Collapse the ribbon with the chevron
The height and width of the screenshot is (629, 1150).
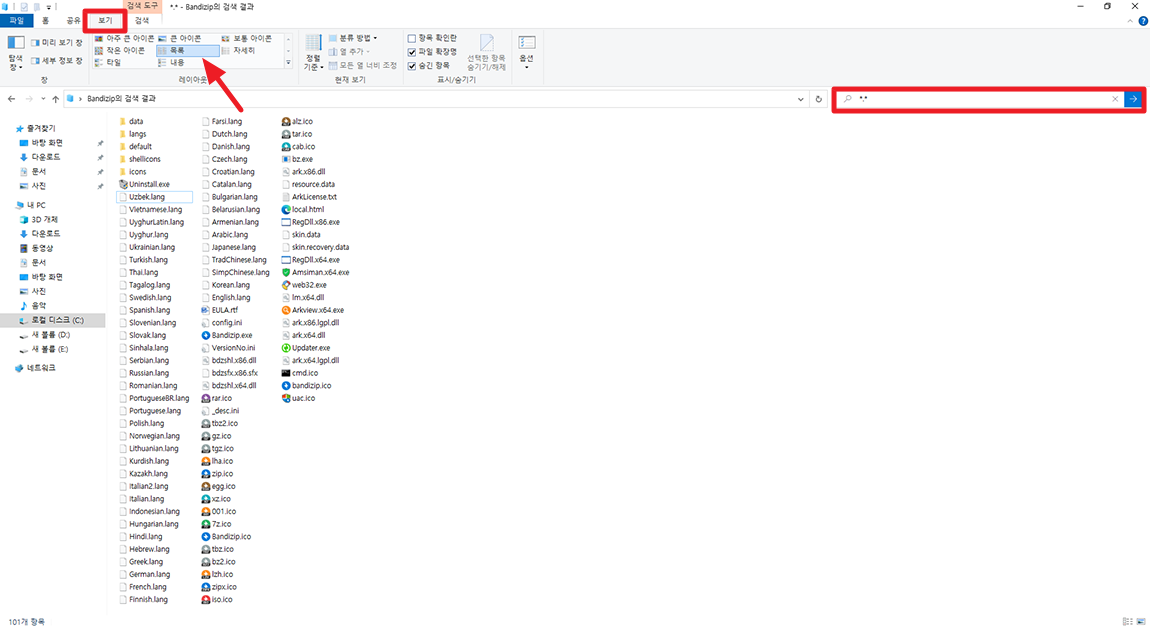tap(1129, 21)
